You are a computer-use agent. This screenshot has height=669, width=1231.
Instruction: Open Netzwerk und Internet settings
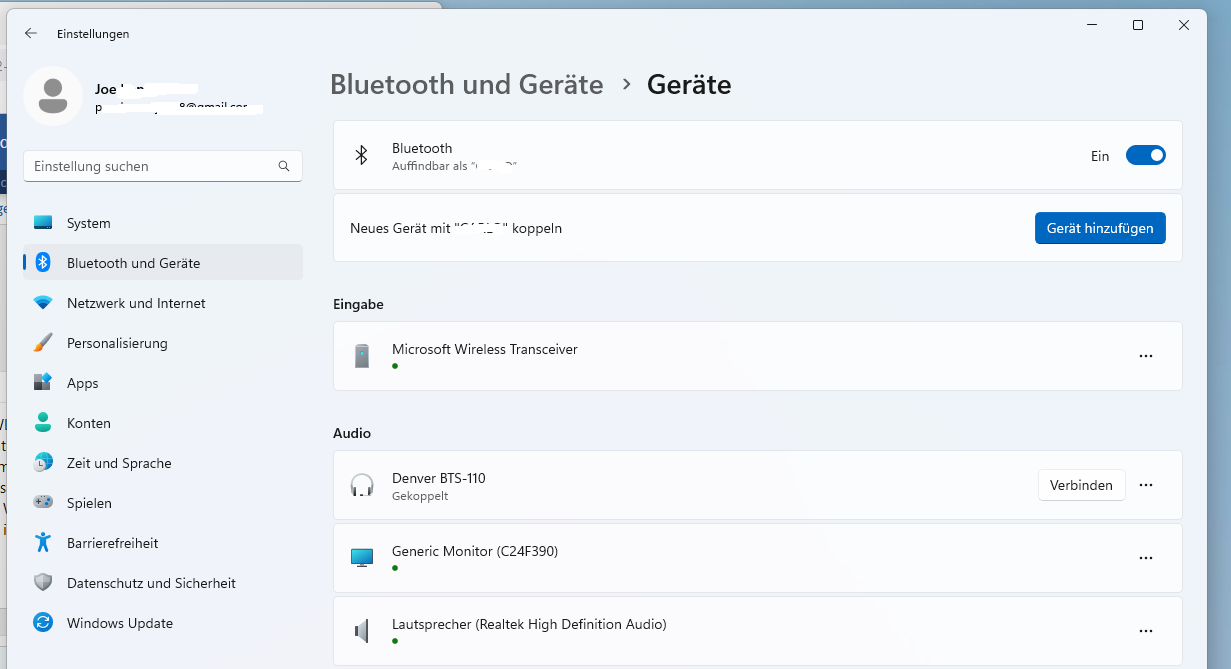pyautogui.click(x=163, y=303)
